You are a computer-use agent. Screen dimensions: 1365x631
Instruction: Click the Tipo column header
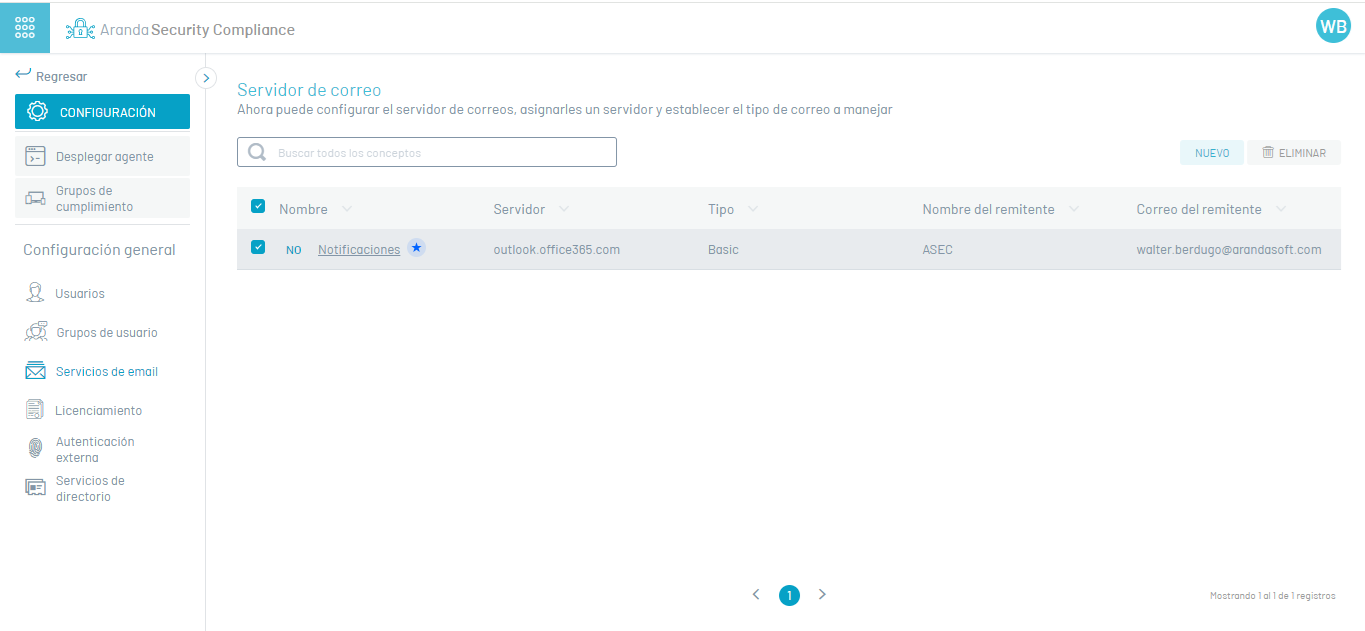pyautogui.click(x=721, y=209)
